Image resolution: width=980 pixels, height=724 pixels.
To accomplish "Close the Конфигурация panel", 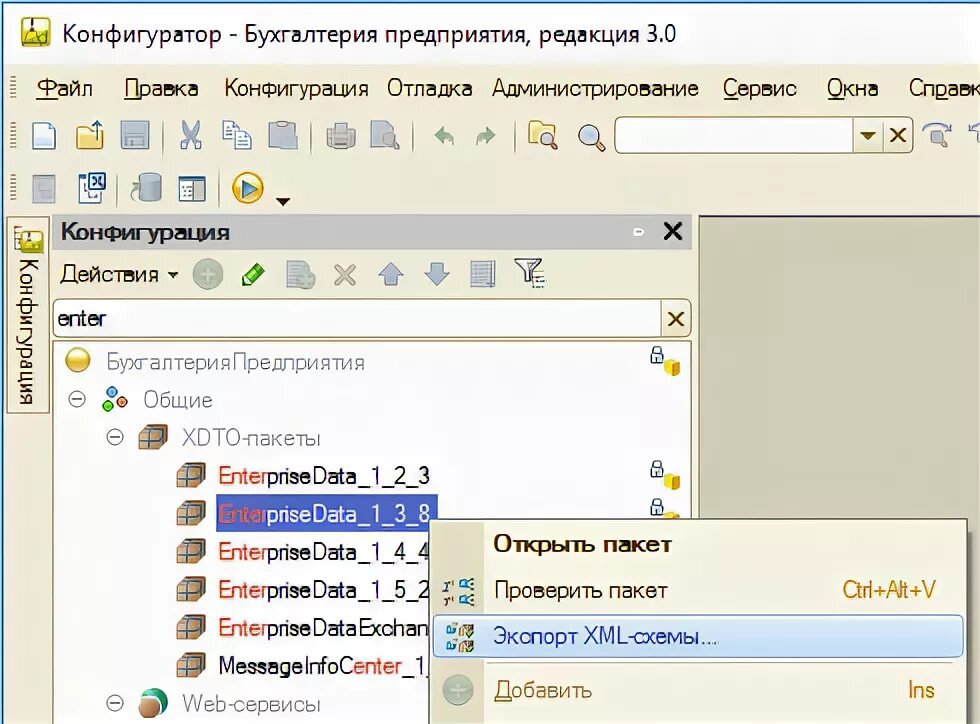I will tap(672, 231).
